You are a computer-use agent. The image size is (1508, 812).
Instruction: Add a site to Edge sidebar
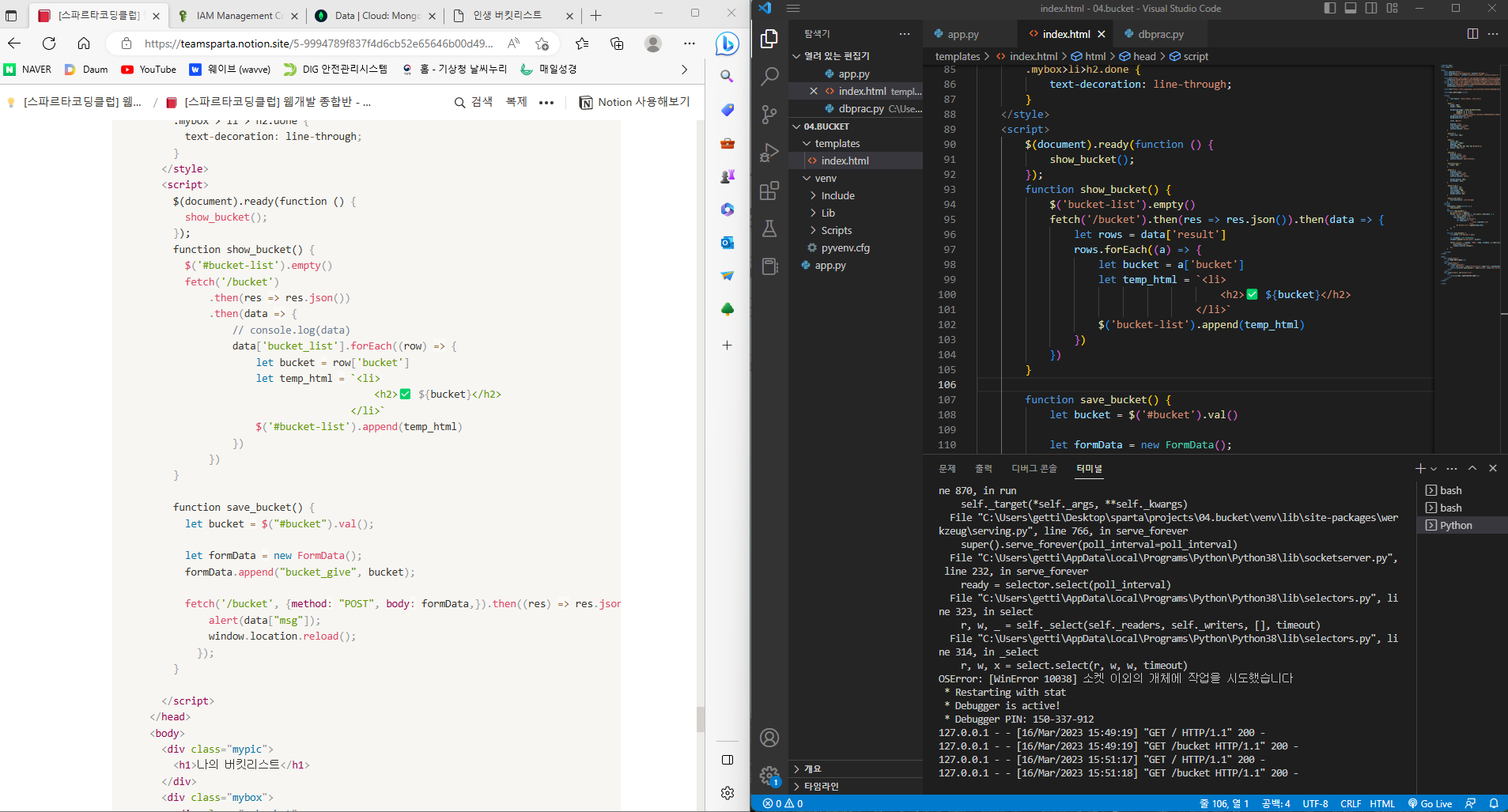click(728, 346)
